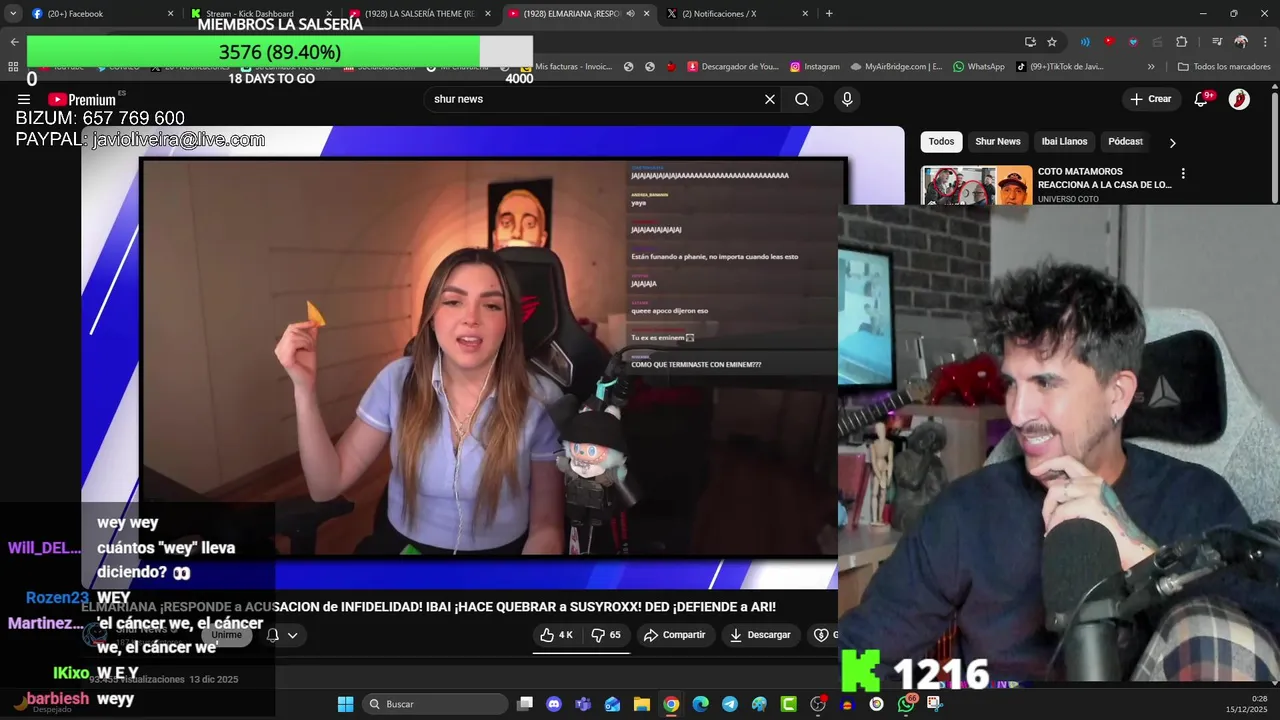Open the red YouTube extension icon

pyautogui.click(x=1109, y=42)
